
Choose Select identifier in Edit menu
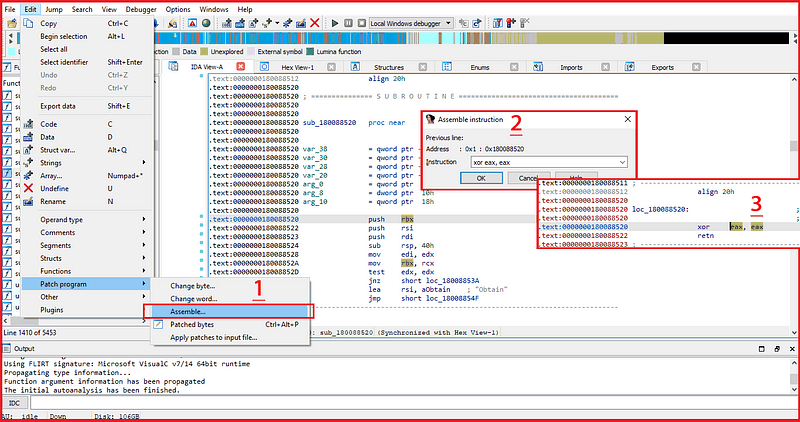[87, 62]
